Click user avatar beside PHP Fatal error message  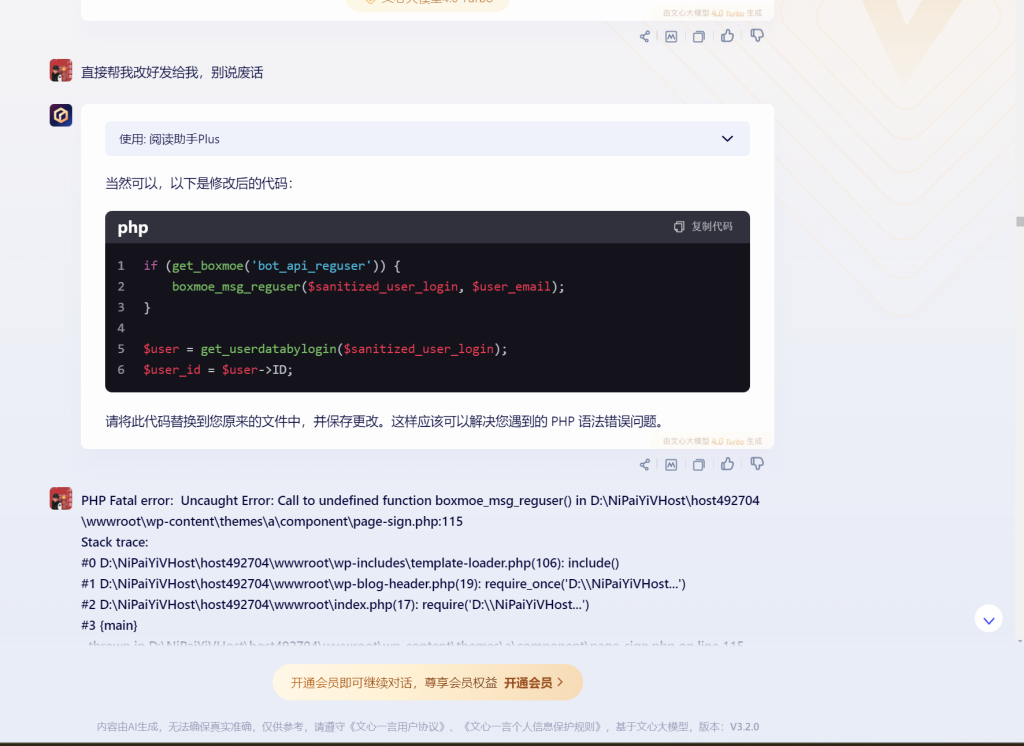(x=61, y=498)
